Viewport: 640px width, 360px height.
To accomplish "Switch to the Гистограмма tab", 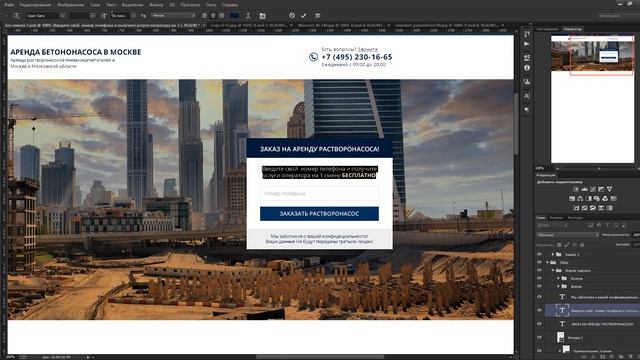I will [x=547, y=29].
